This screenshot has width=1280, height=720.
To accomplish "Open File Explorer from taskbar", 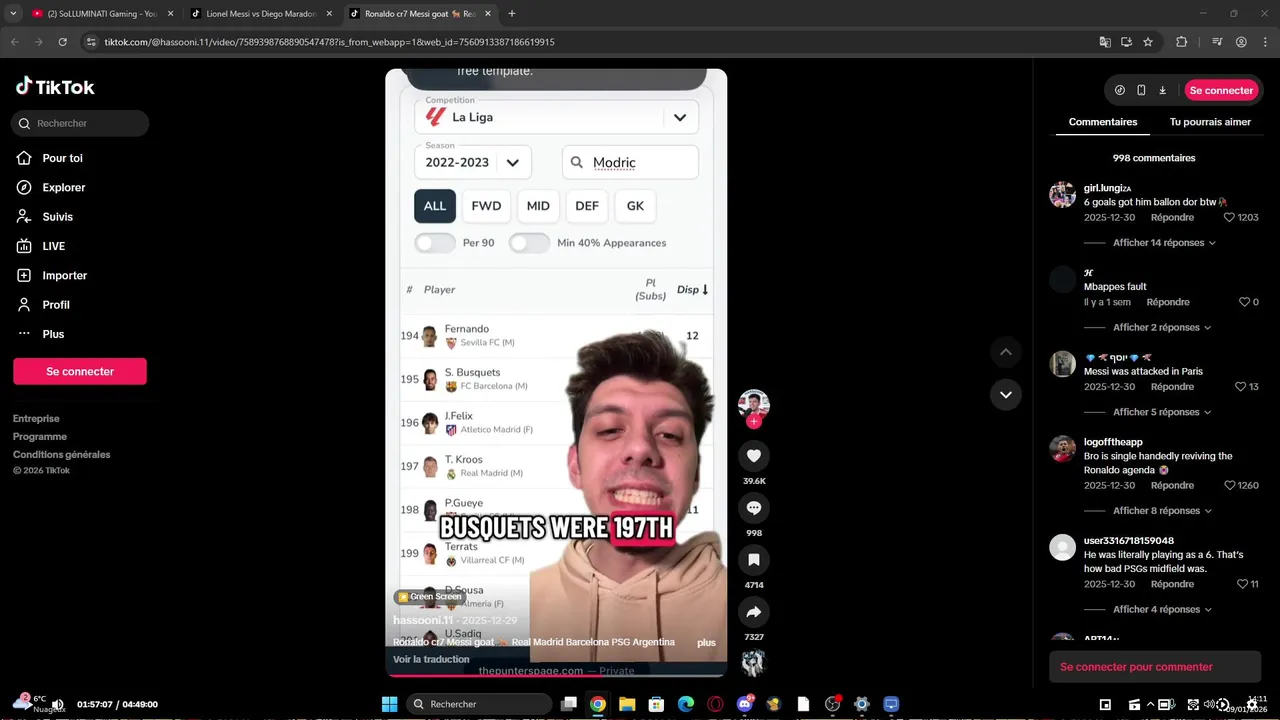I will point(627,704).
